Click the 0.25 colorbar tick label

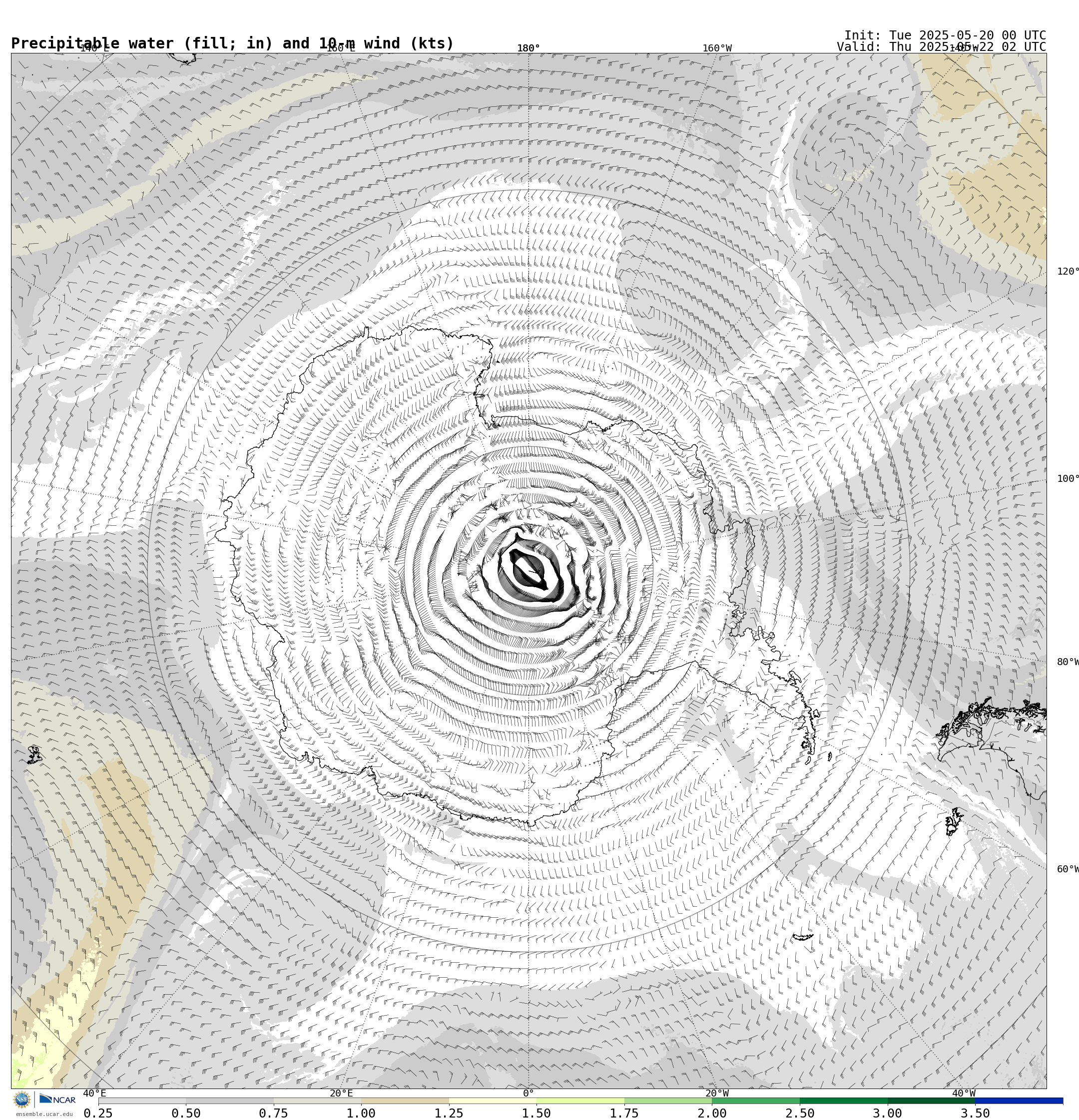click(x=98, y=1113)
